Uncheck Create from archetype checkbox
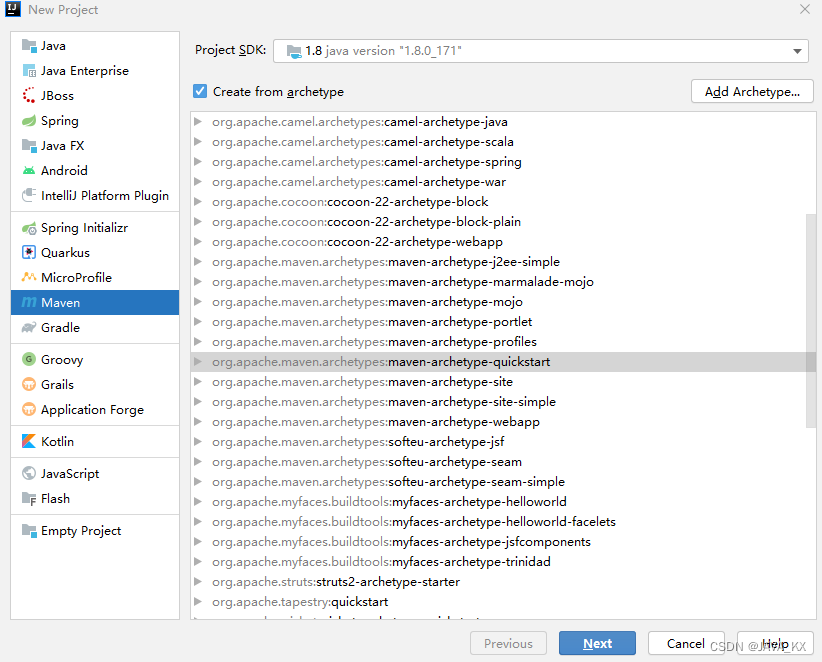 (x=200, y=91)
